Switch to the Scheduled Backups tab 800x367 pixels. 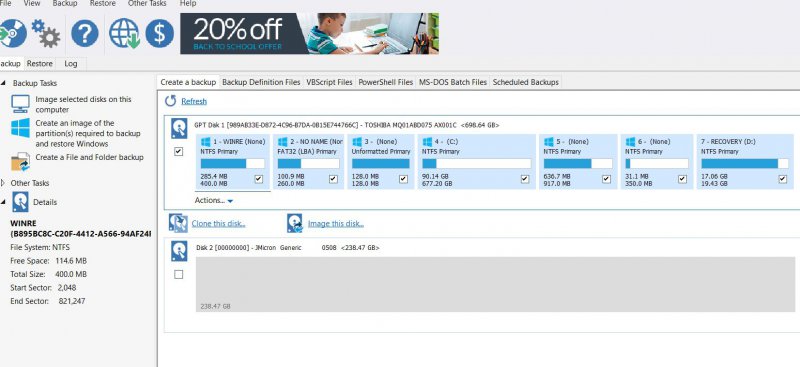click(526, 82)
